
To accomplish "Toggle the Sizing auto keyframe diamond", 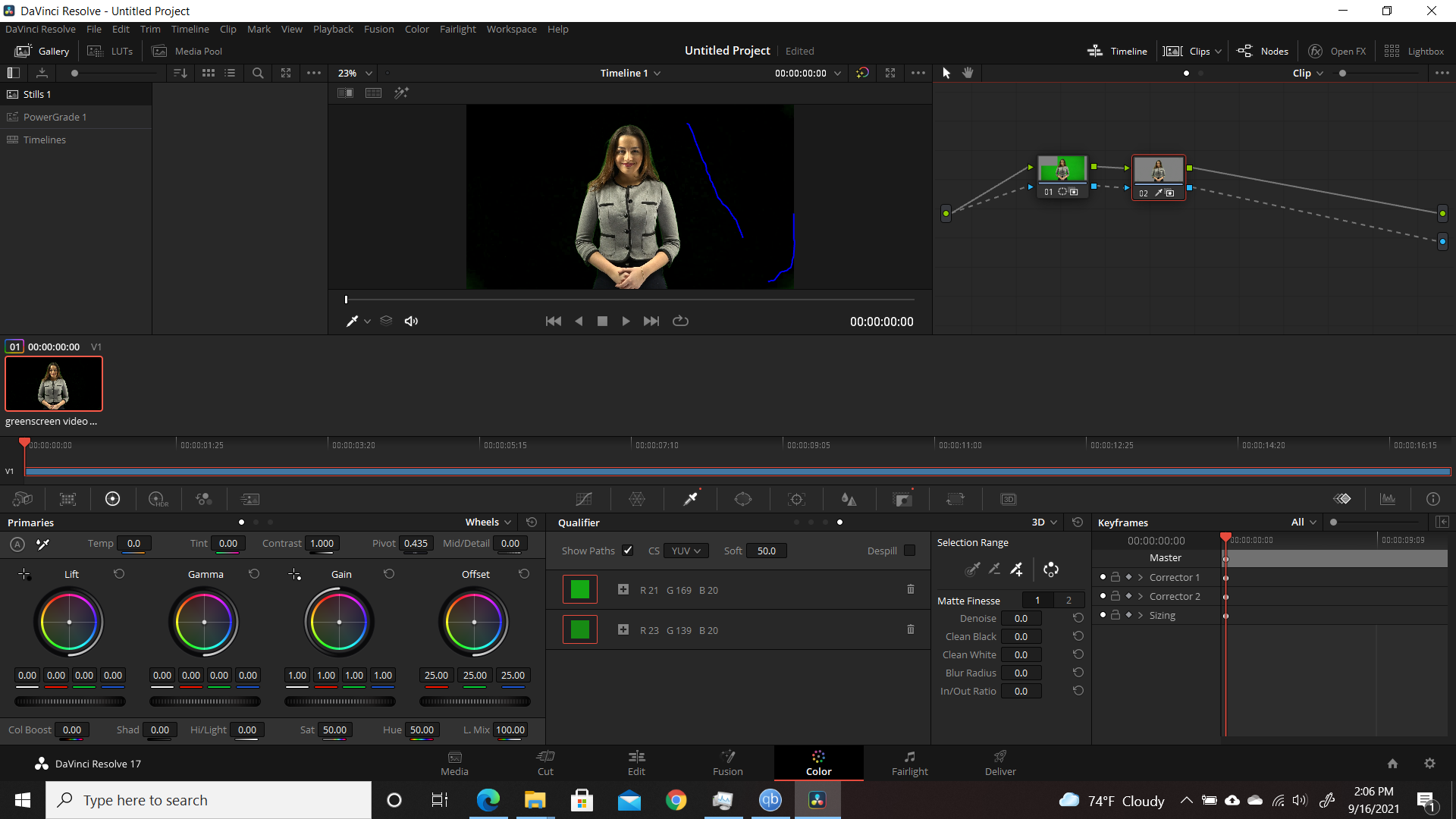I will coord(1128,615).
